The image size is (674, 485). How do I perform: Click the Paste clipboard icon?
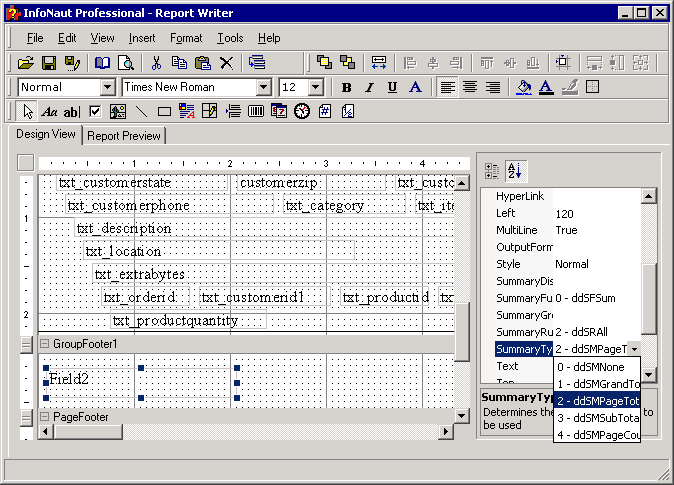pos(203,63)
